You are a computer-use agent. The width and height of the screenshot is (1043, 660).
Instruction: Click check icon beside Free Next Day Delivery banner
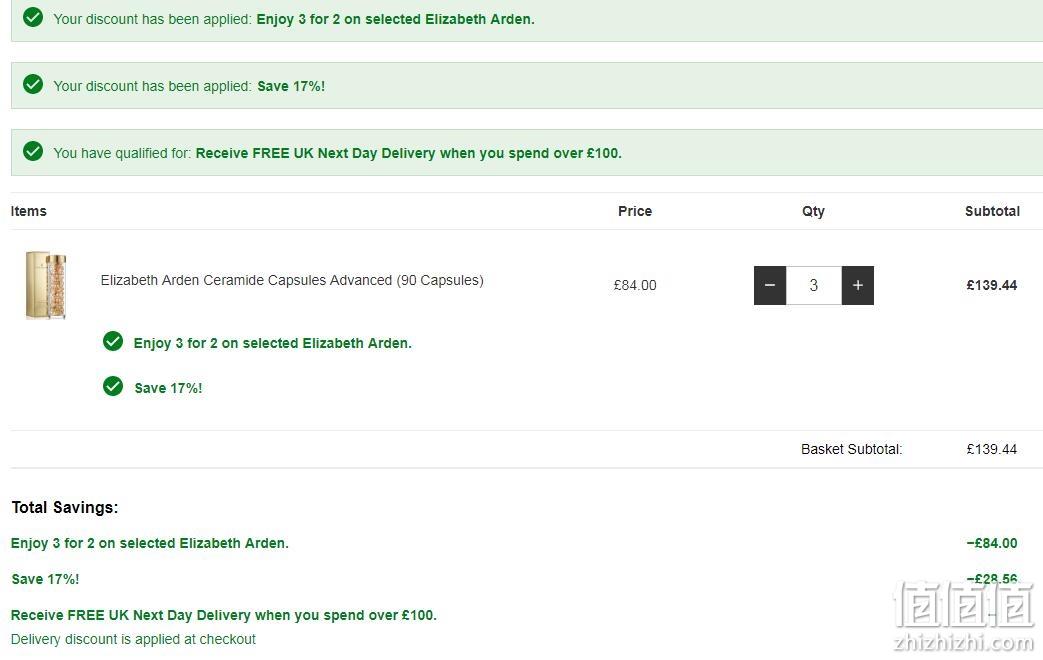coord(33,152)
